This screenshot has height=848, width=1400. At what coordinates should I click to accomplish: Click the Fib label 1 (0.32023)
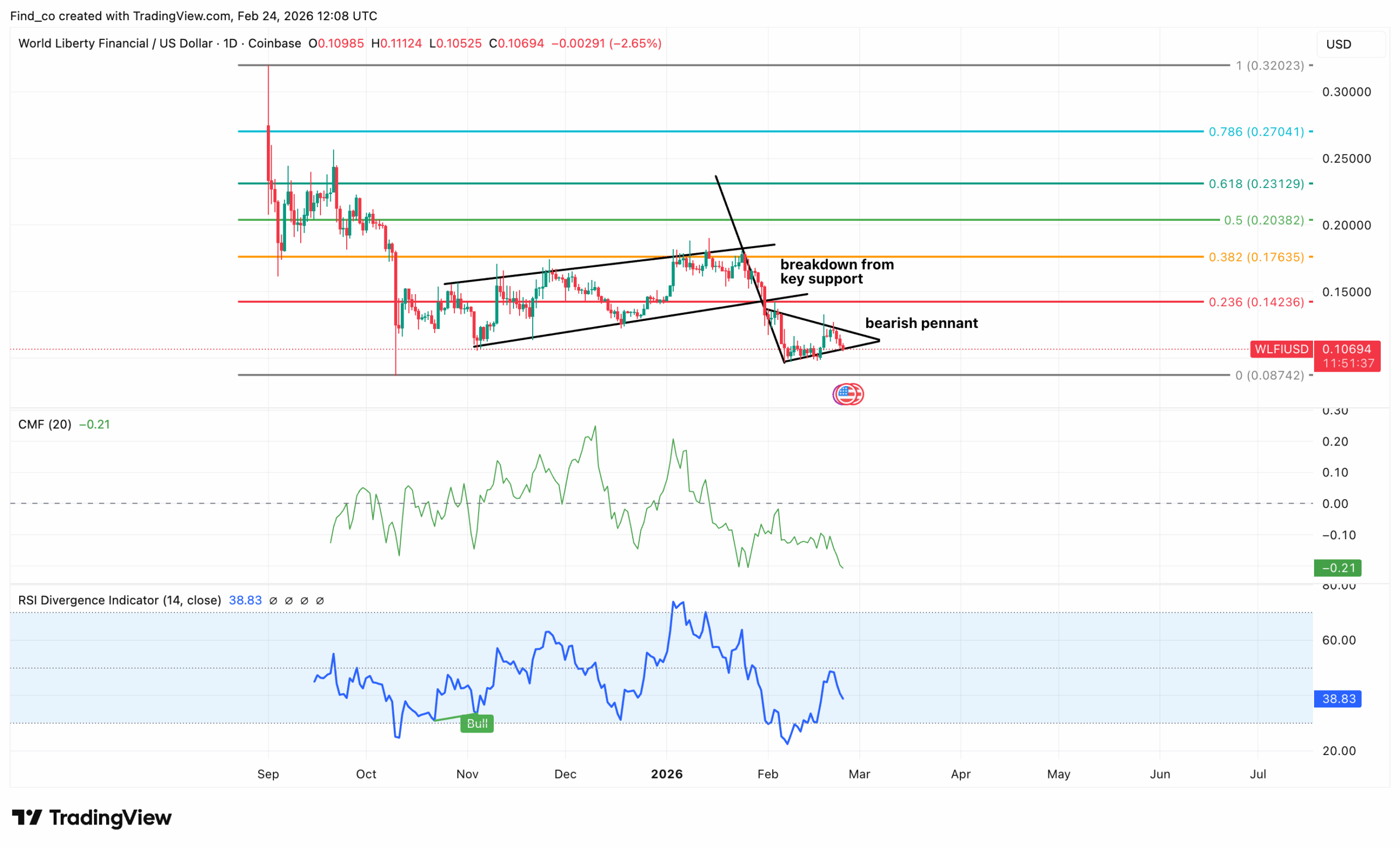1270,65
